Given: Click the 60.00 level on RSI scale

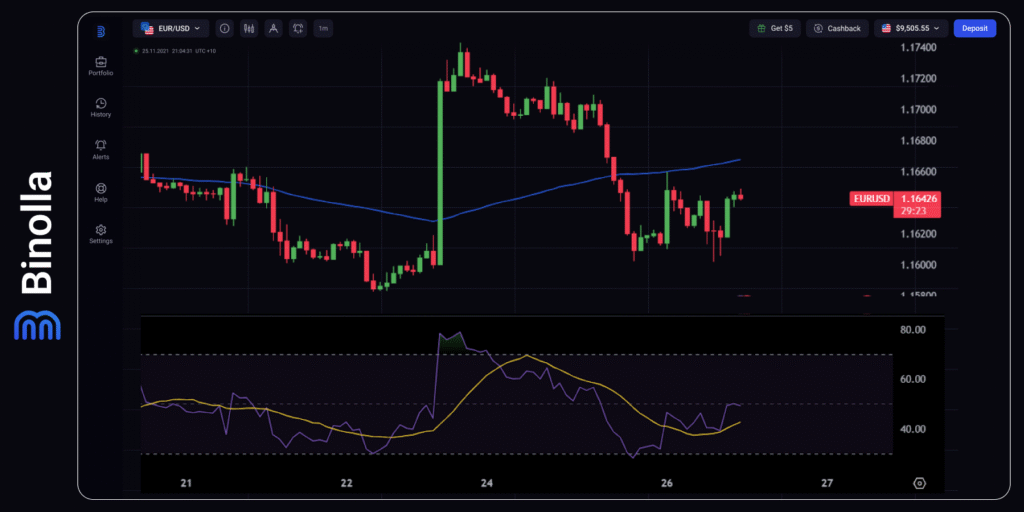Looking at the screenshot, I should (914, 379).
